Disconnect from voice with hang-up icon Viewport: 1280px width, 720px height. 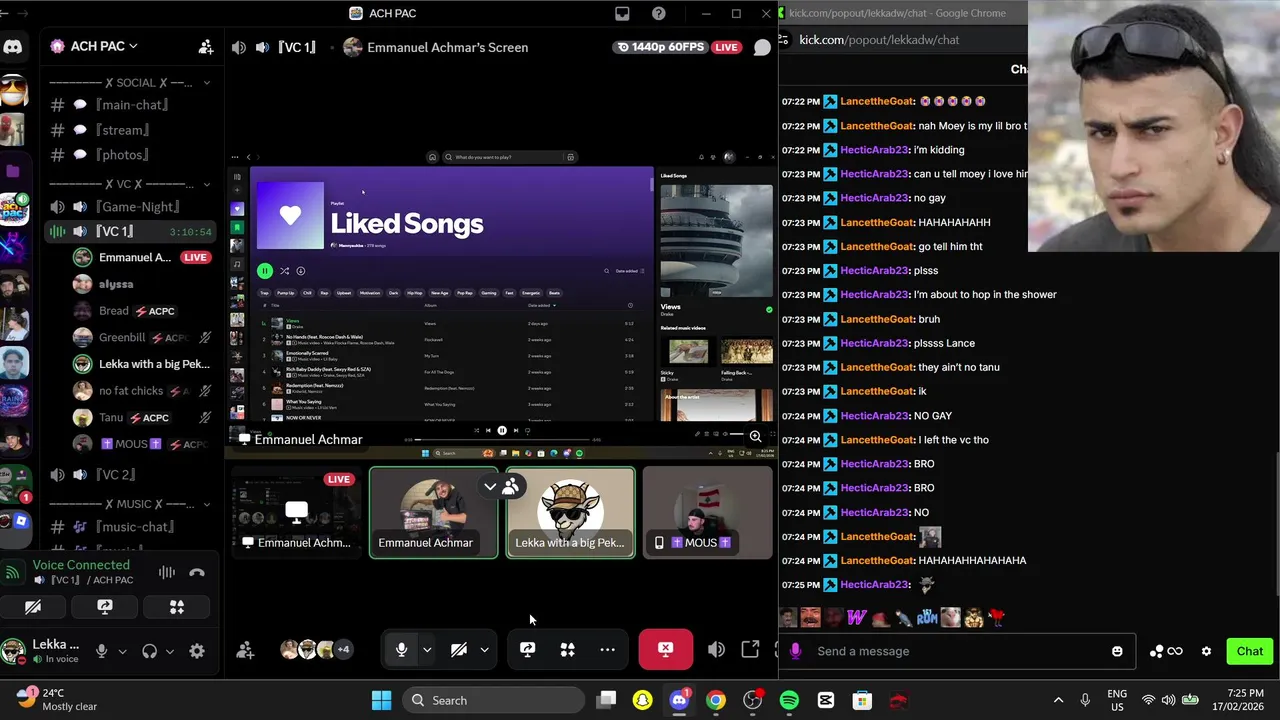197,572
